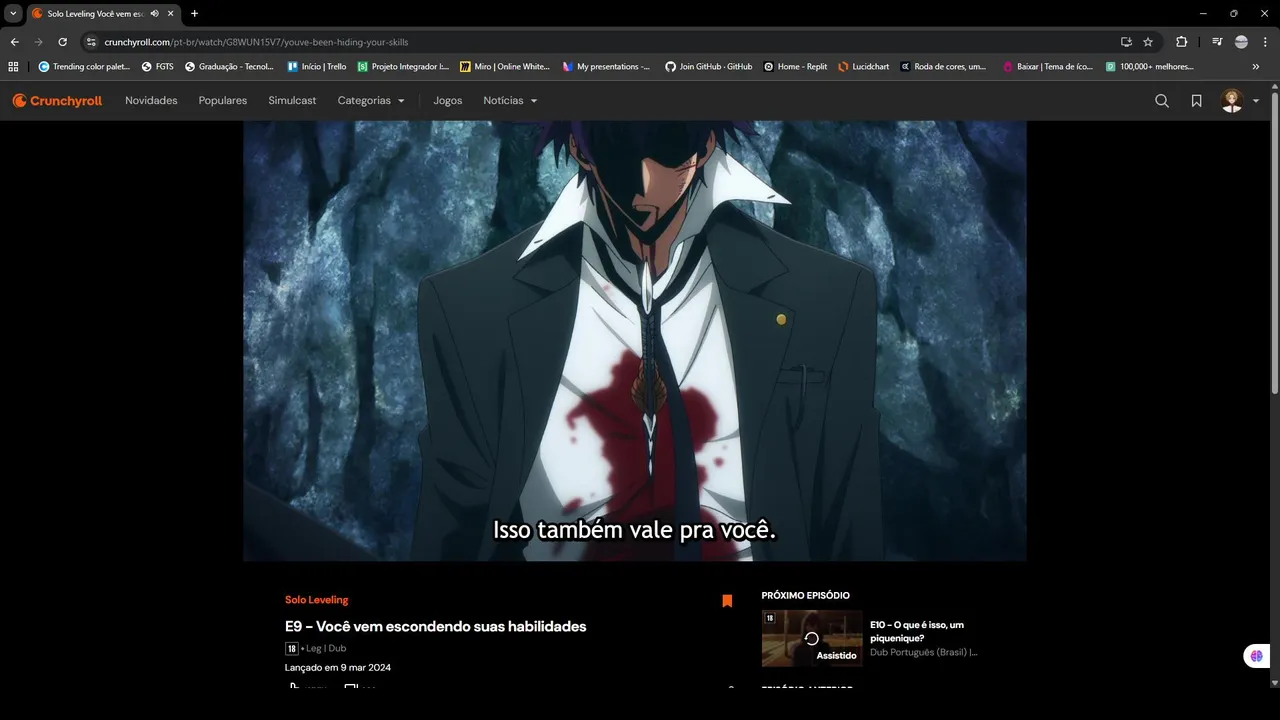1280x720 pixels.
Task: Open the Populares menu item
Action: coord(223,101)
